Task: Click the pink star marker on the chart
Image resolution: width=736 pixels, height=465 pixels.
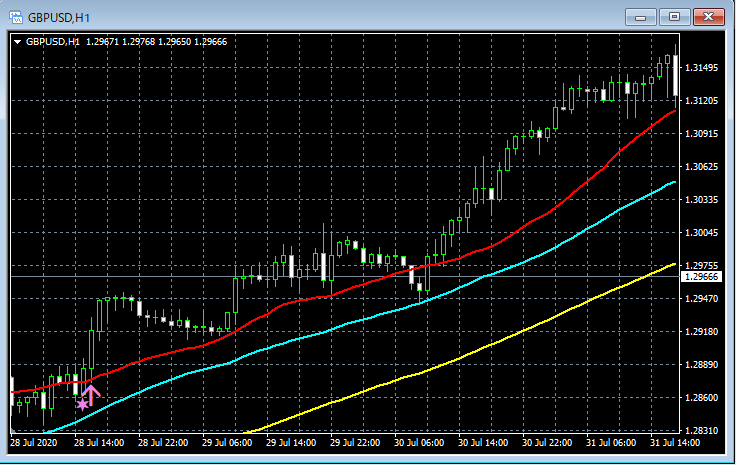Action: point(82,404)
